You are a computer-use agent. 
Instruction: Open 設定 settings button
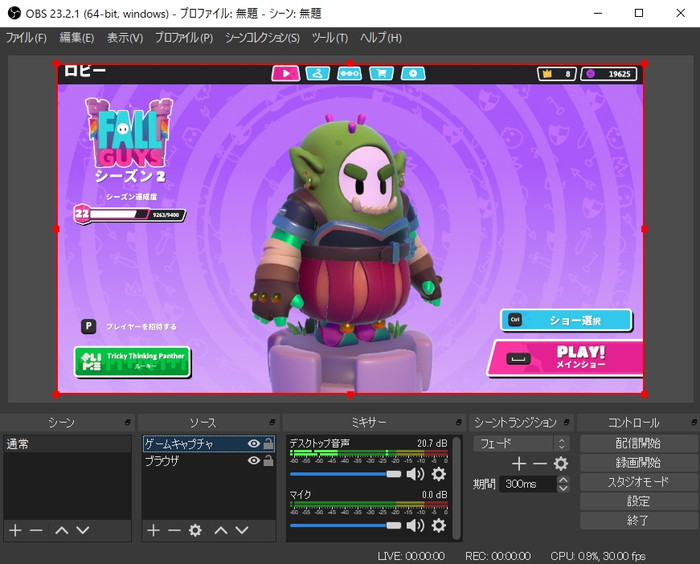click(638, 501)
